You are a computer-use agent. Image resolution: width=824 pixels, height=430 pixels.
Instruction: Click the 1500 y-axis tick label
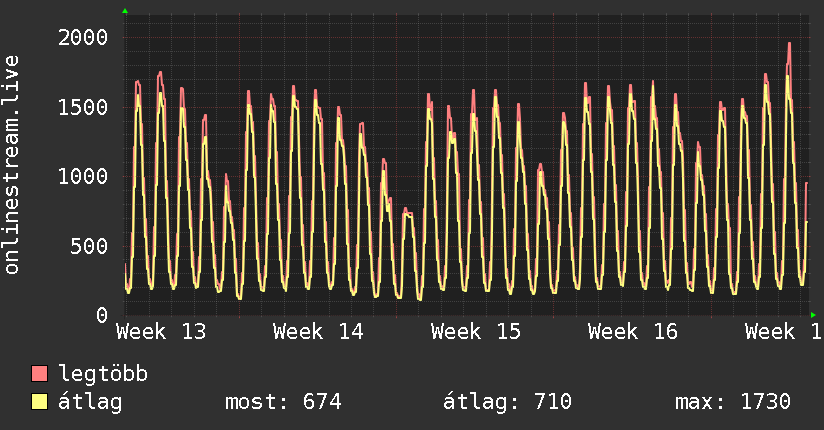(83, 107)
